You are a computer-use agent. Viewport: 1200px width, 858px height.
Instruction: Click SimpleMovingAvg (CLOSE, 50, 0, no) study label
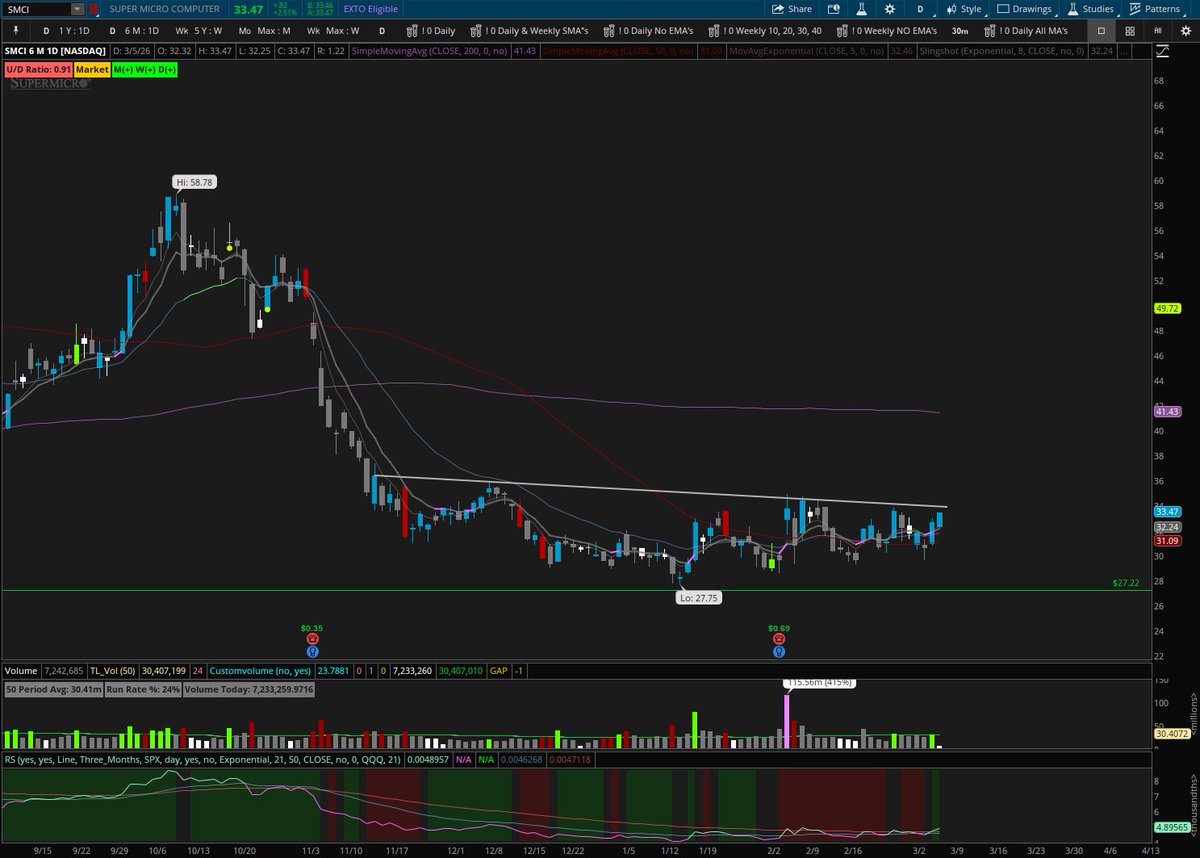[620, 50]
